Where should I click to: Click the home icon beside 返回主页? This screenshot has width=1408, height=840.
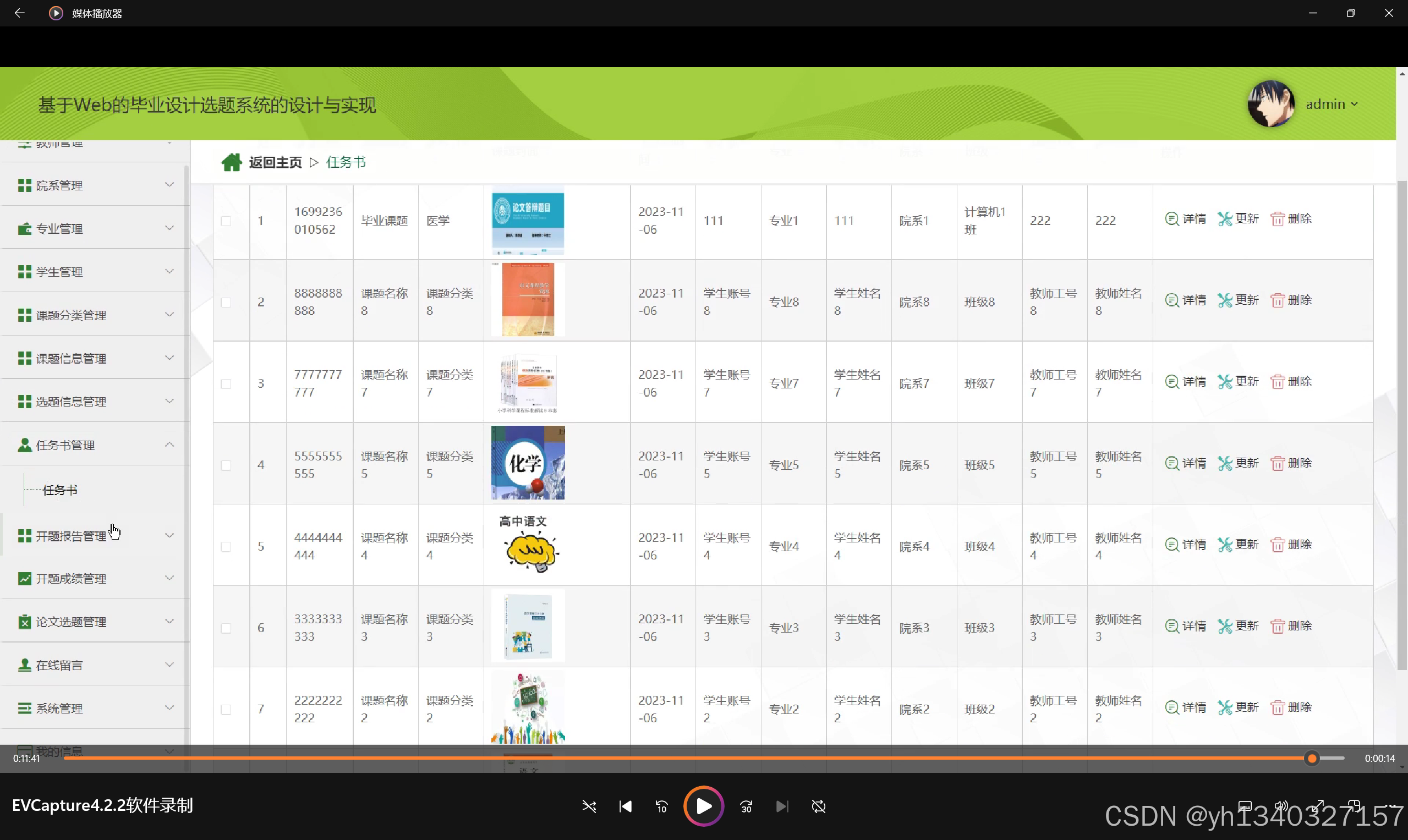(x=231, y=162)
